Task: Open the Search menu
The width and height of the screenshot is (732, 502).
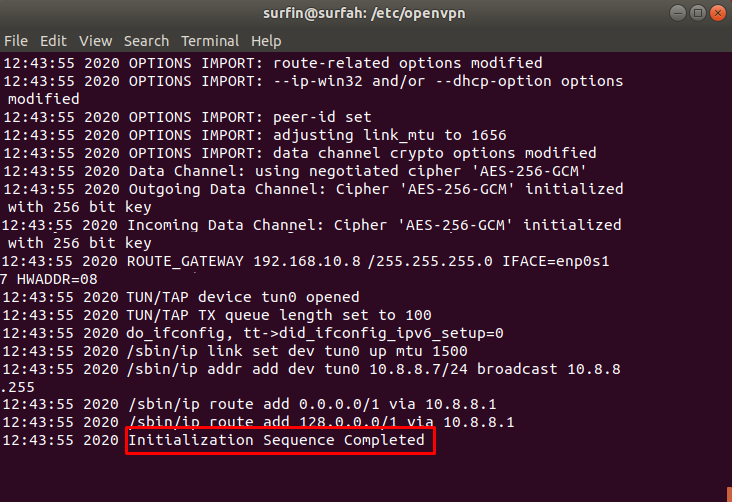Action: pyautogui.click(x=146, y=41)
